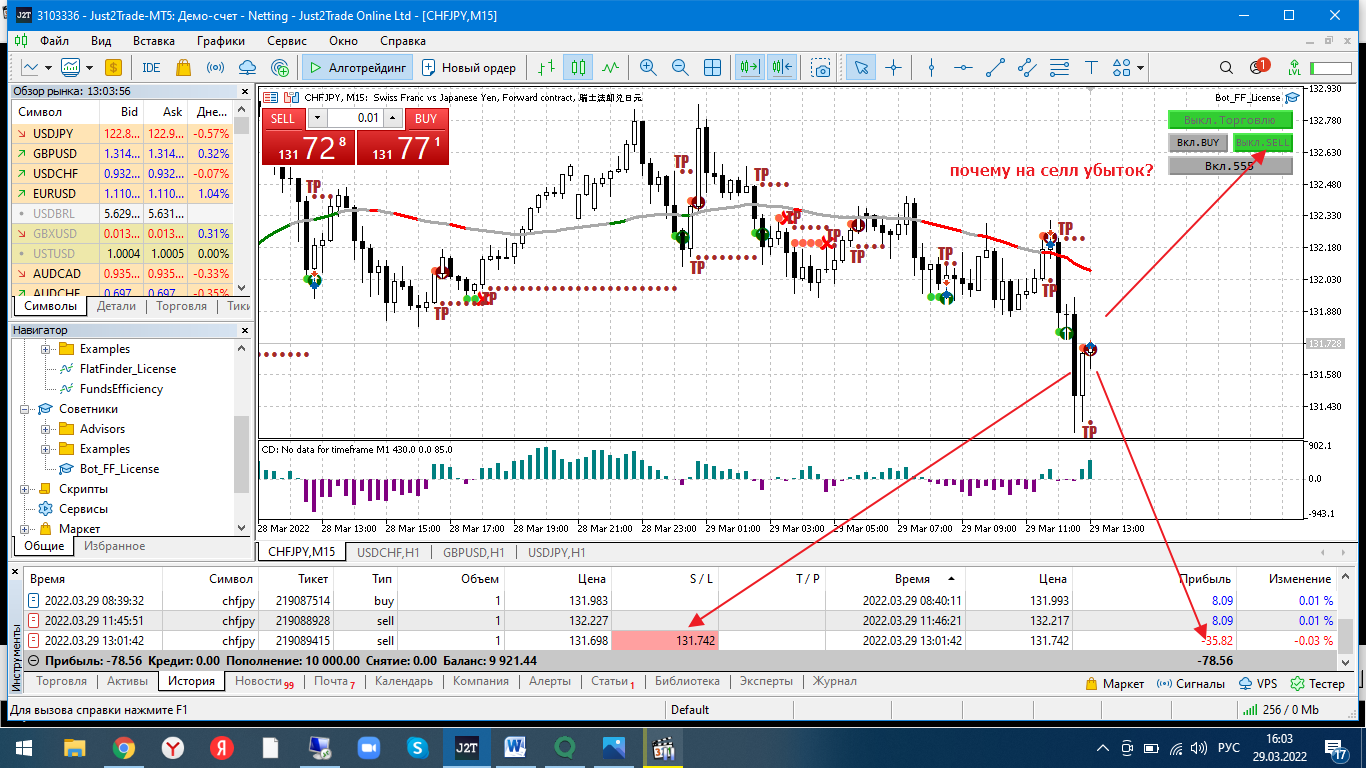Open the Журнал tab in the bottom panel
1366x768 pixels.
834,682
